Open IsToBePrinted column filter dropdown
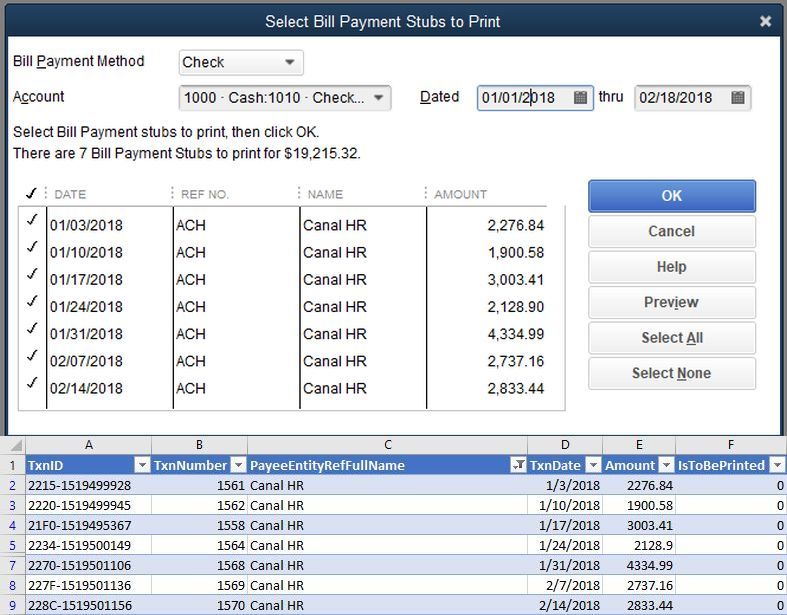Image resolution: width=787 pixels, height=615 pixels. tap(777, 465)
